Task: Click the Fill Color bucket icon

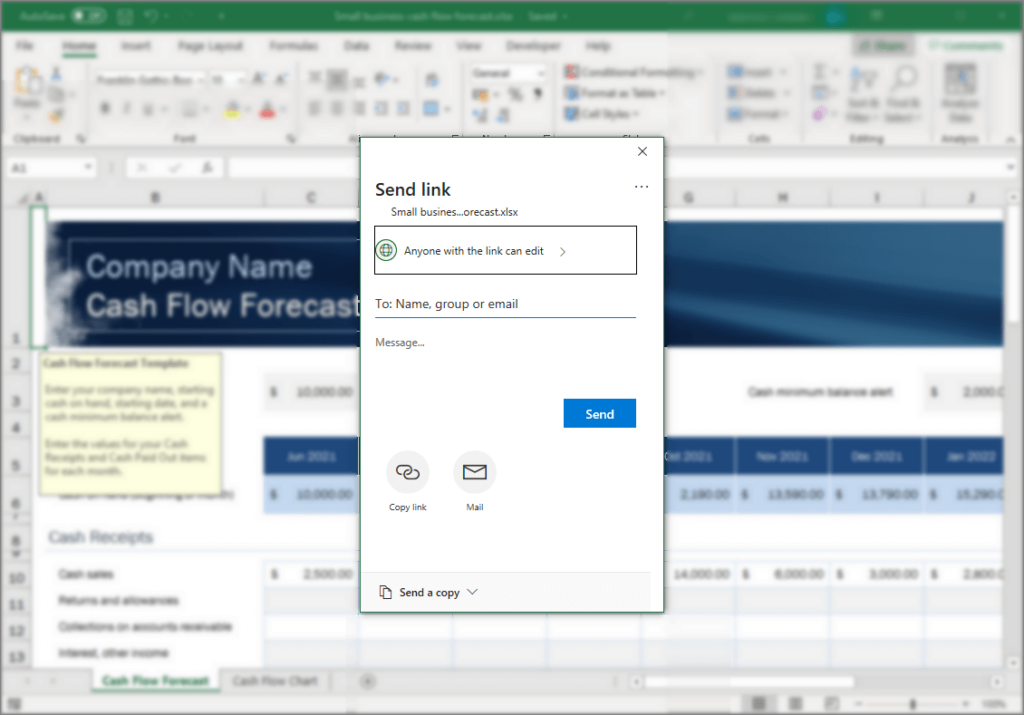Action: [231, 109]
